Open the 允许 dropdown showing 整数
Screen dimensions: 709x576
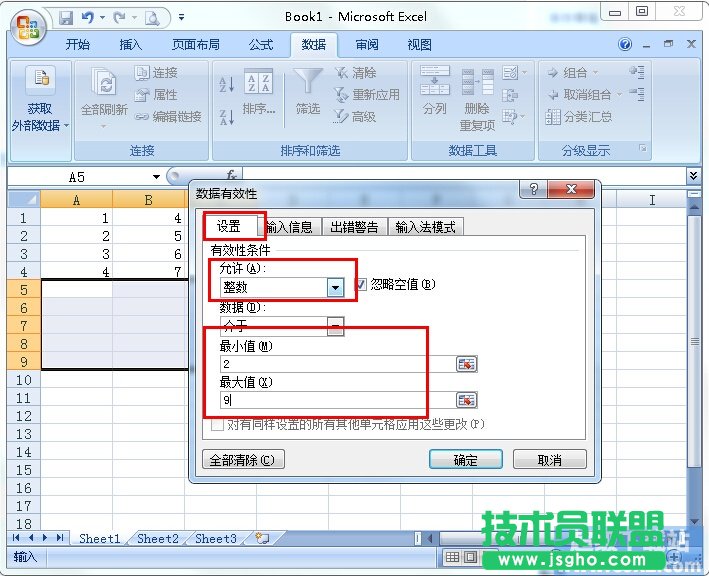point(336,288)
